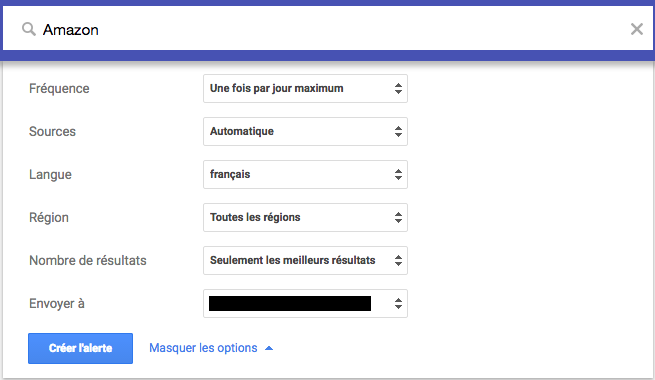
Task: Clear the Amazon search query
Action: coord(637,29)
